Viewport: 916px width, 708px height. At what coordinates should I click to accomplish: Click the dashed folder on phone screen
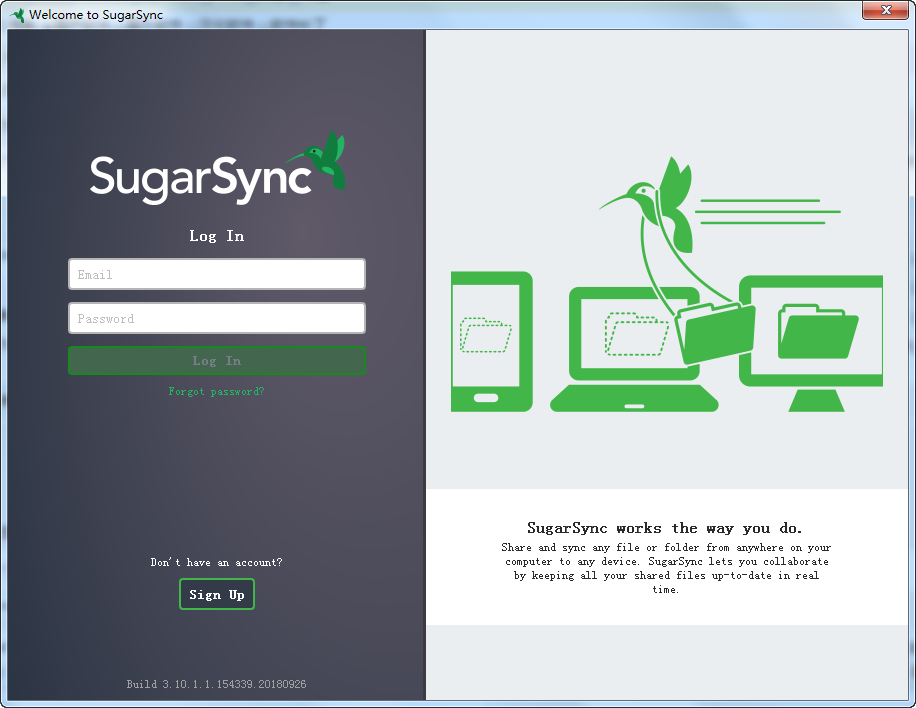tap(485, 335)
